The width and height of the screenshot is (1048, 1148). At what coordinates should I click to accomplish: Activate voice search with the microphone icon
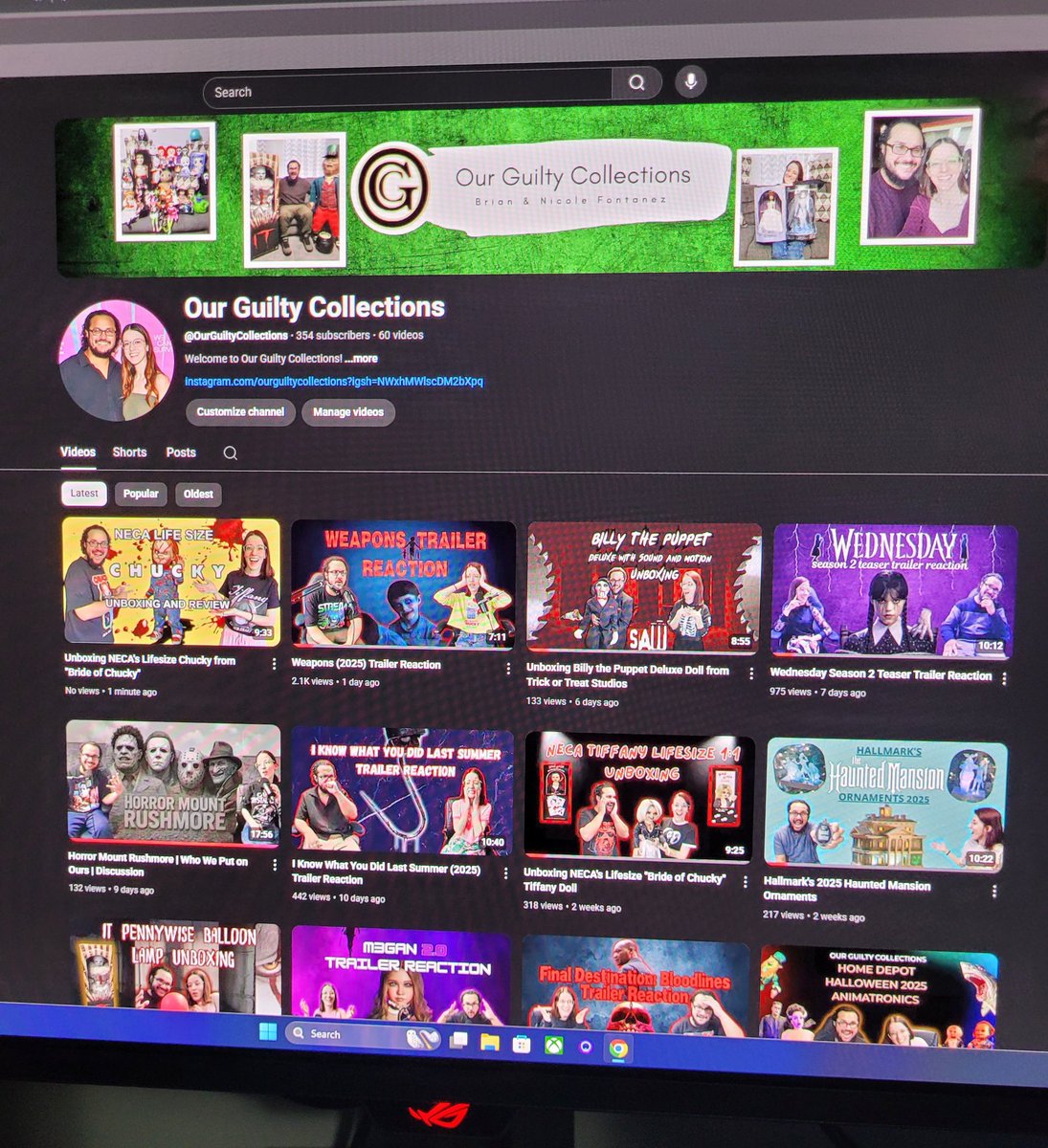point(690,82)
